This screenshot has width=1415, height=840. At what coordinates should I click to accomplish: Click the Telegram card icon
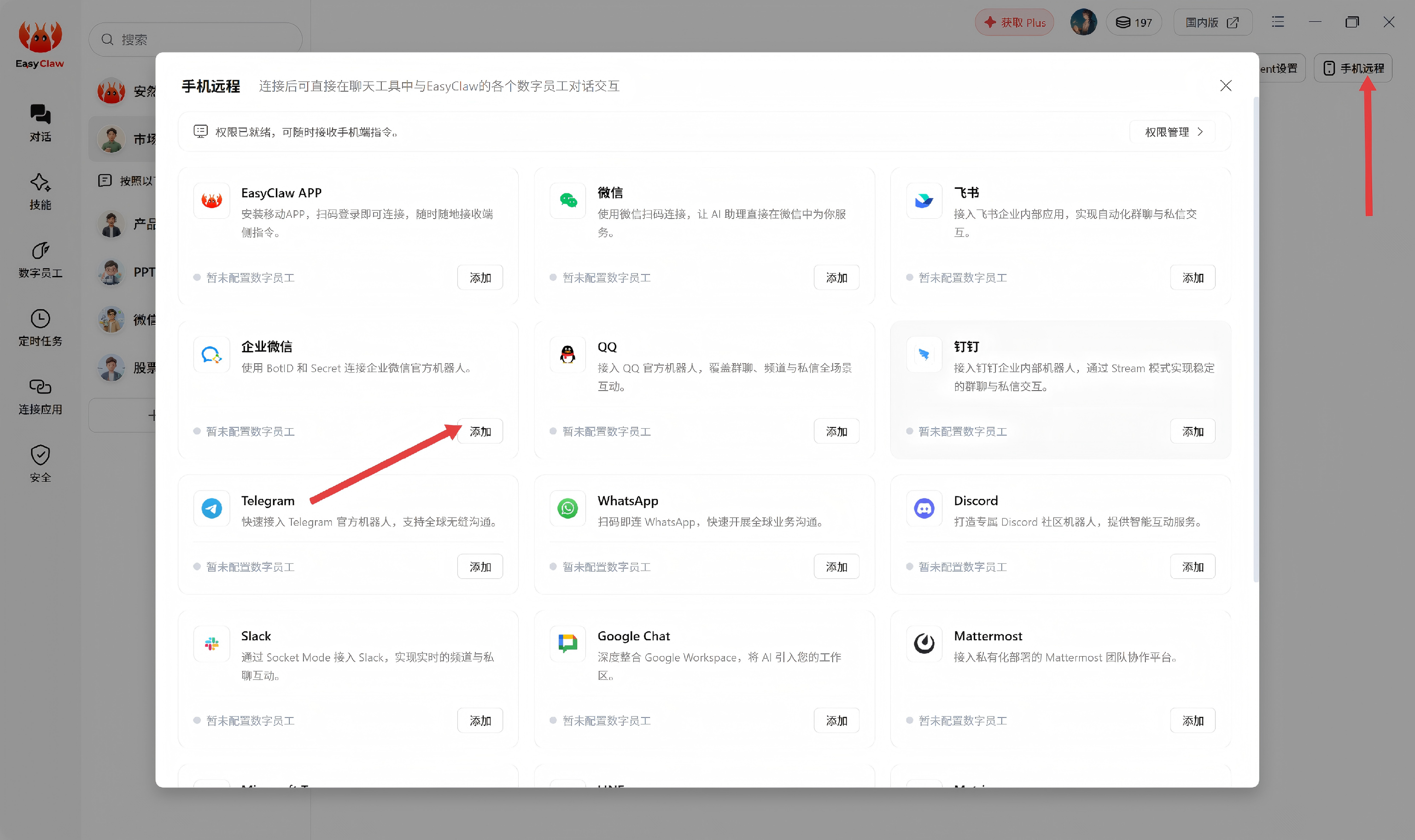coord(212,508)
